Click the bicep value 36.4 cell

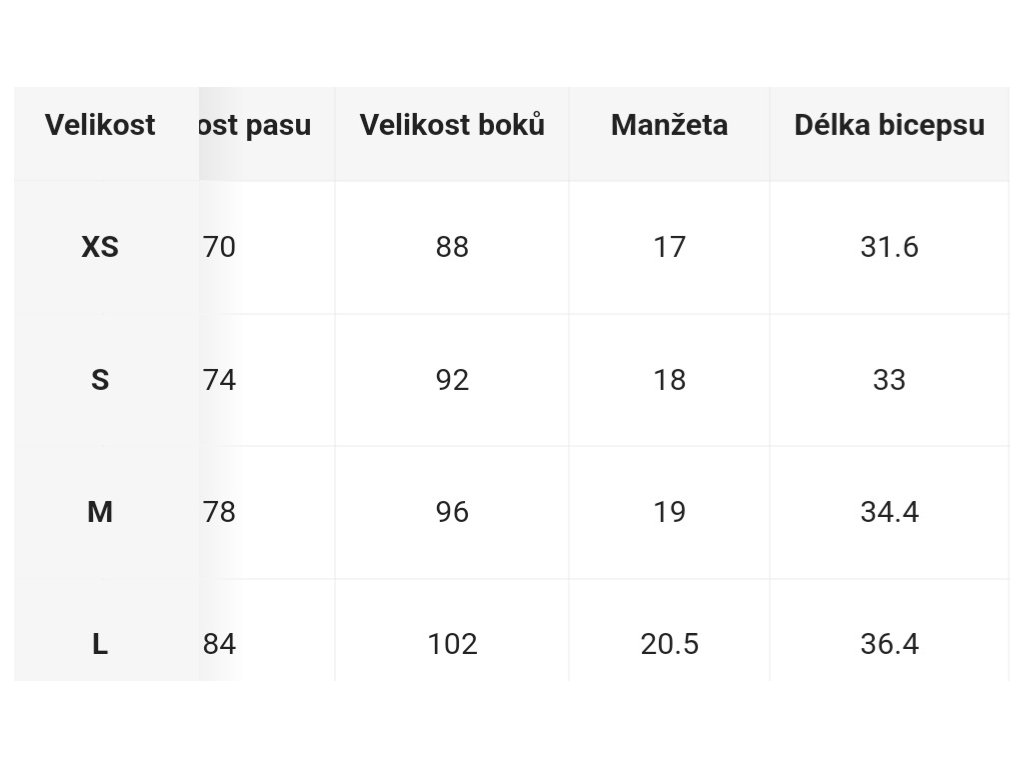[889, 645]
